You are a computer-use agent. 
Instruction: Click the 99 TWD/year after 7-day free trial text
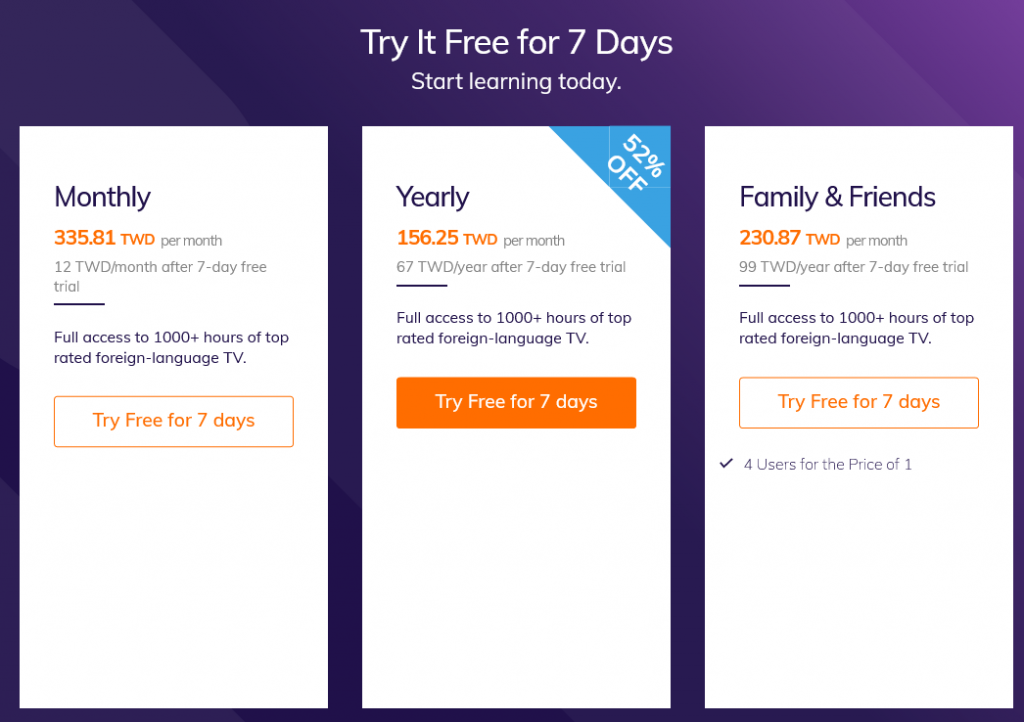pos(854,267)
